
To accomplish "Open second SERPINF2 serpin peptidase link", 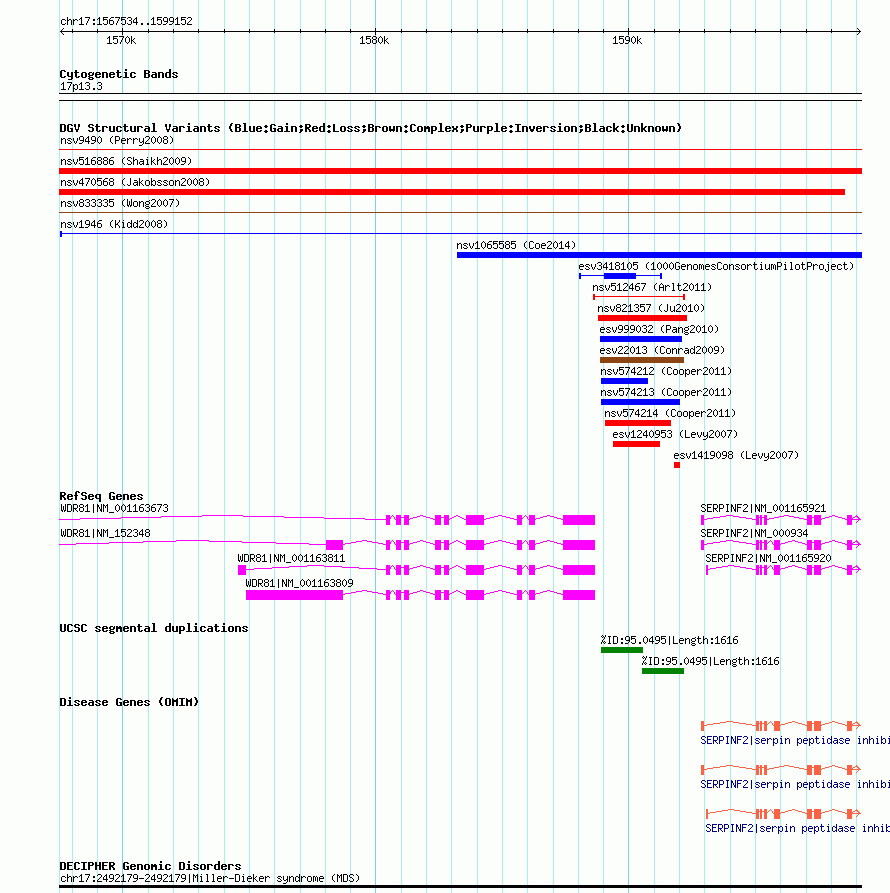I will pos(795,784).
